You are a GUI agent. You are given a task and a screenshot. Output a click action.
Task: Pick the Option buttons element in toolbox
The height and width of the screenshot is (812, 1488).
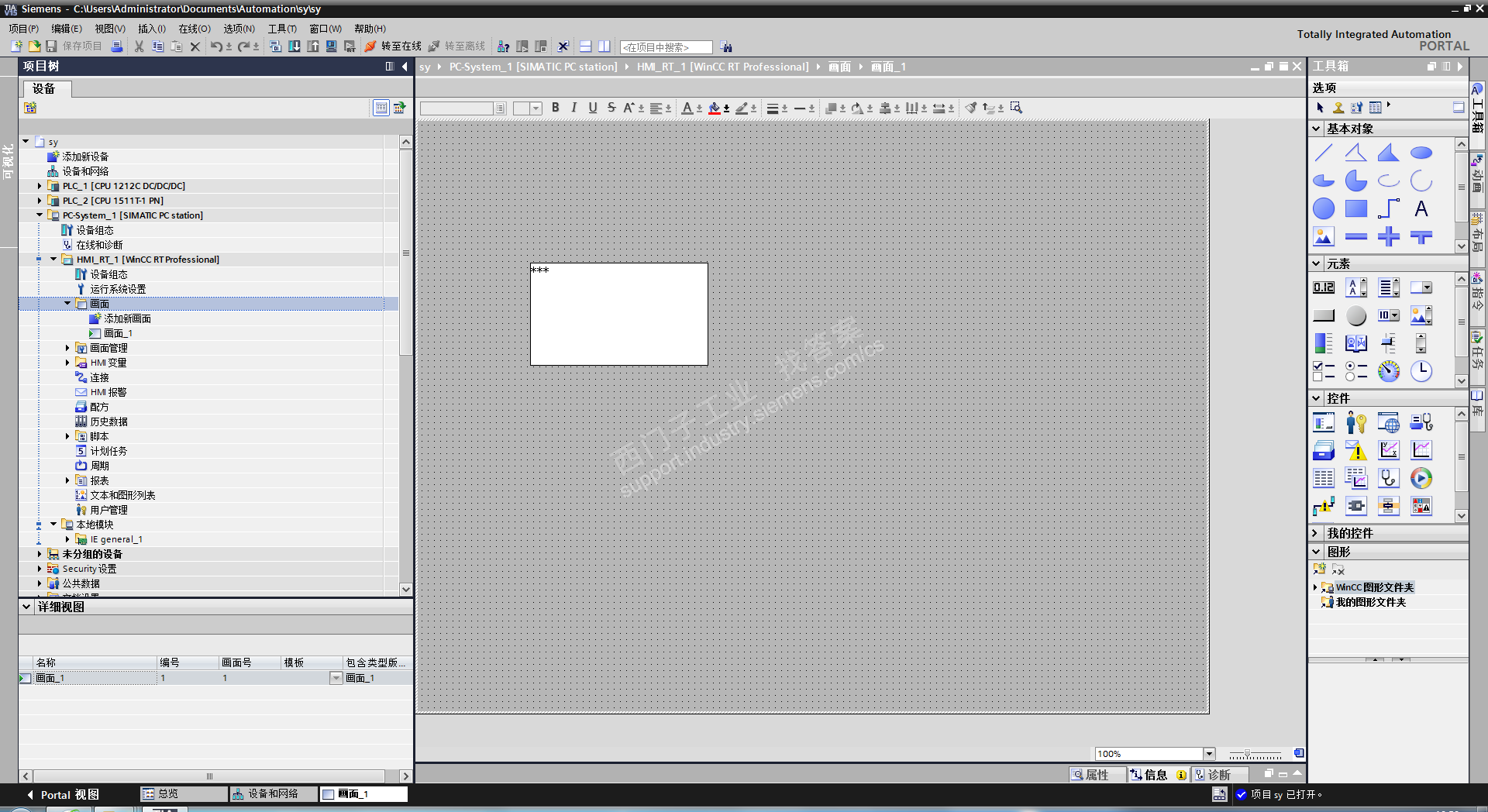1356,371
